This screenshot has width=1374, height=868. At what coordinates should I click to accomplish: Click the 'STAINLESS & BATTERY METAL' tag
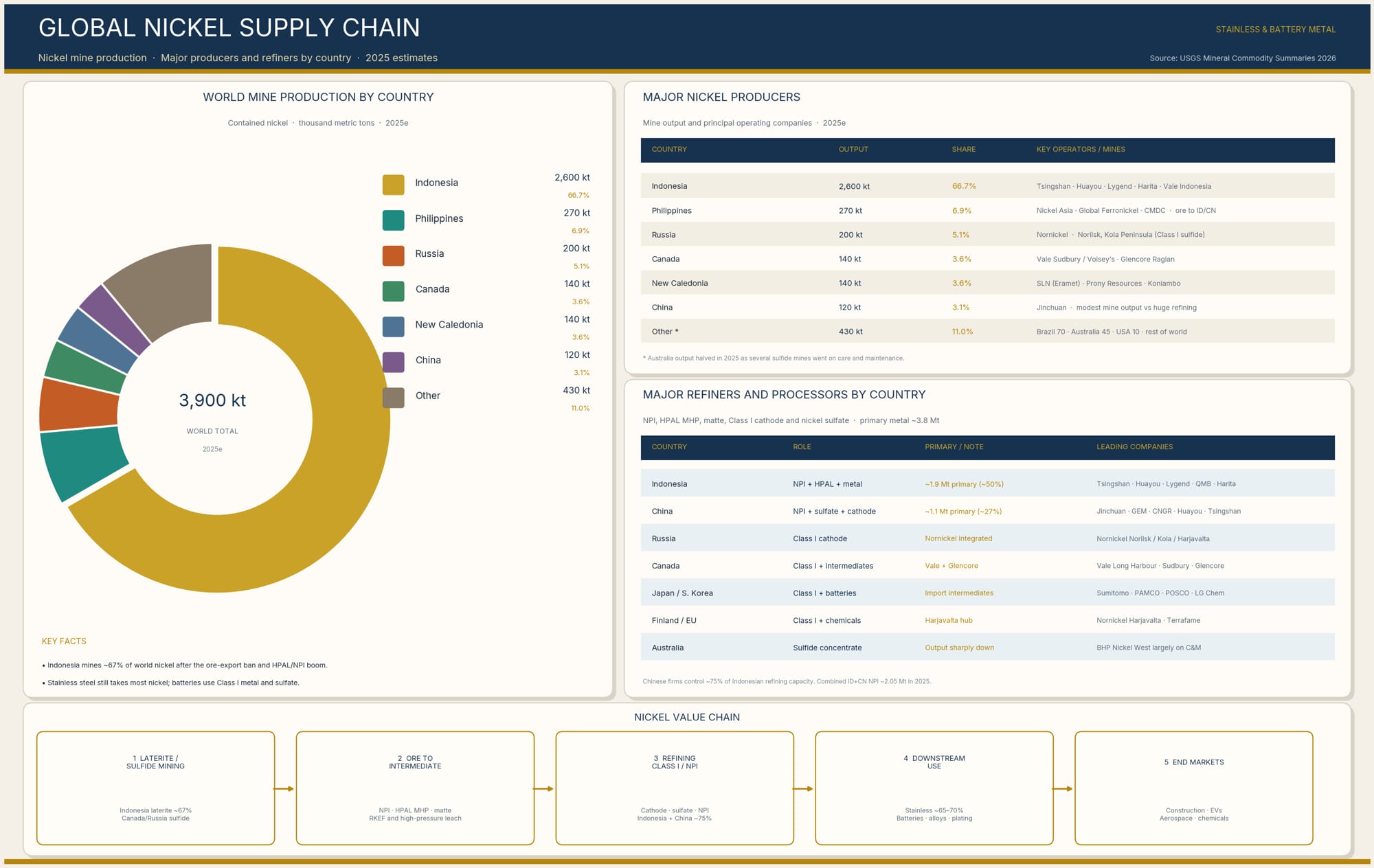[1276, 30]
